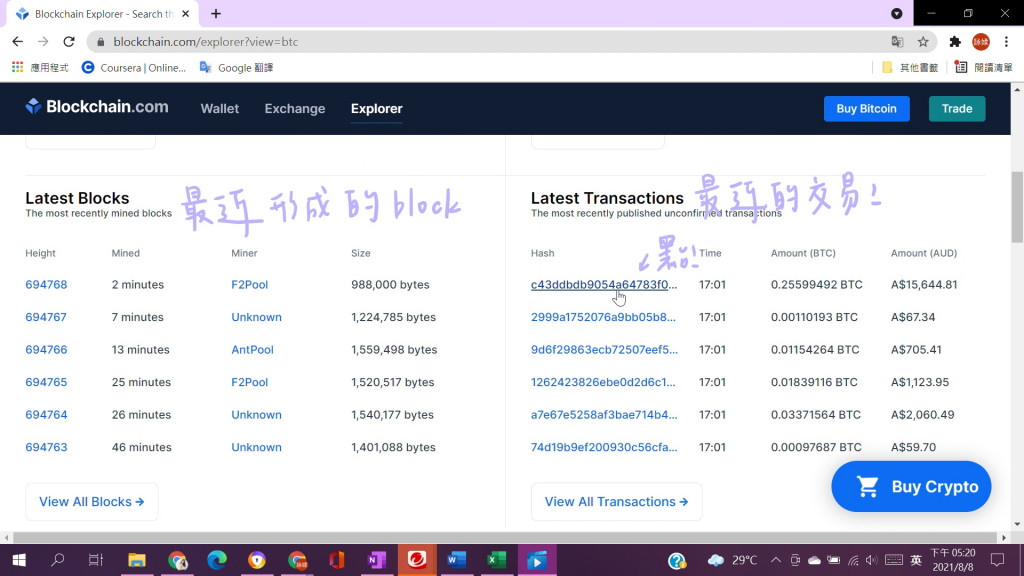Screen dimensions: 1024x576
Task: Open Microsoft Edge from taskbar
Action: pyautogui.click(x=217, y=560)
